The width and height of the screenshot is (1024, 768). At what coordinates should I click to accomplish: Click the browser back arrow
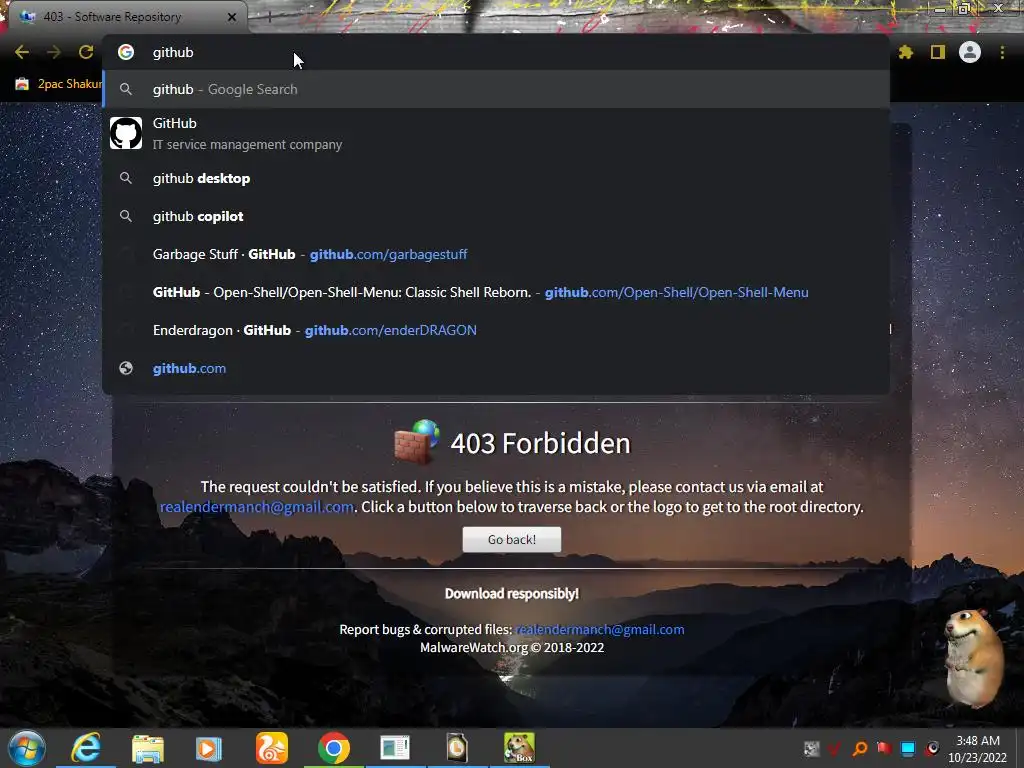click(22, 52)
